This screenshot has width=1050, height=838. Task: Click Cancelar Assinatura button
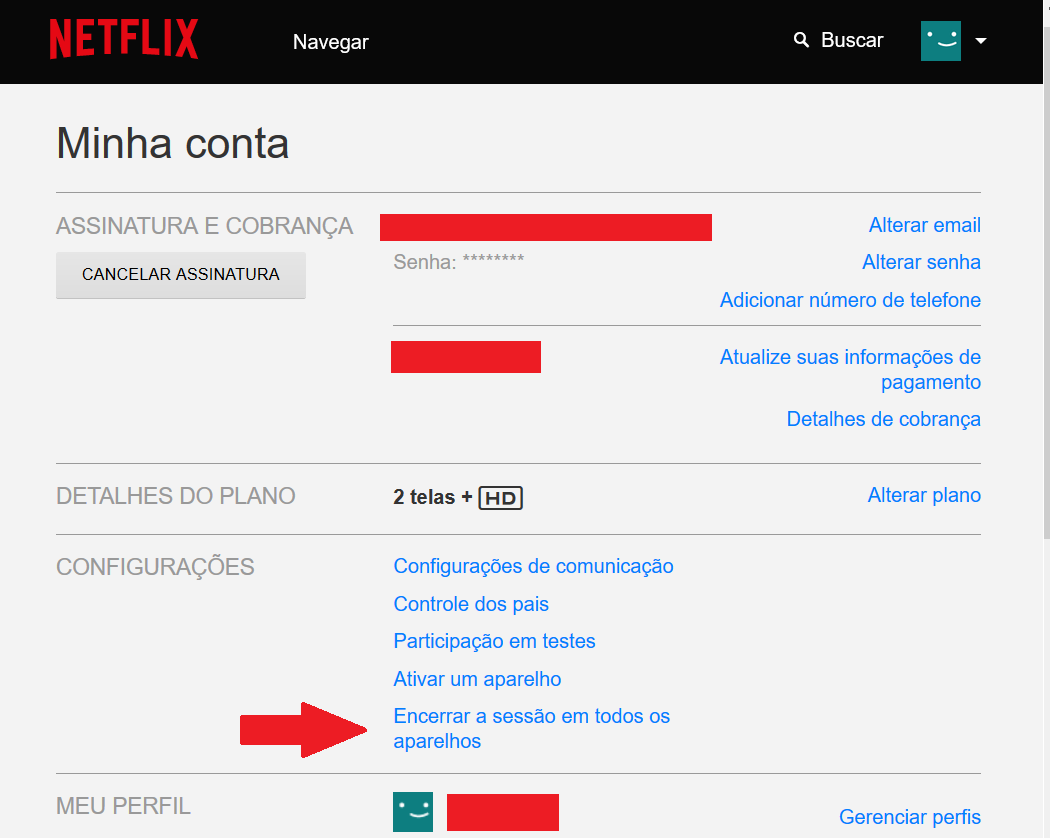181,275
